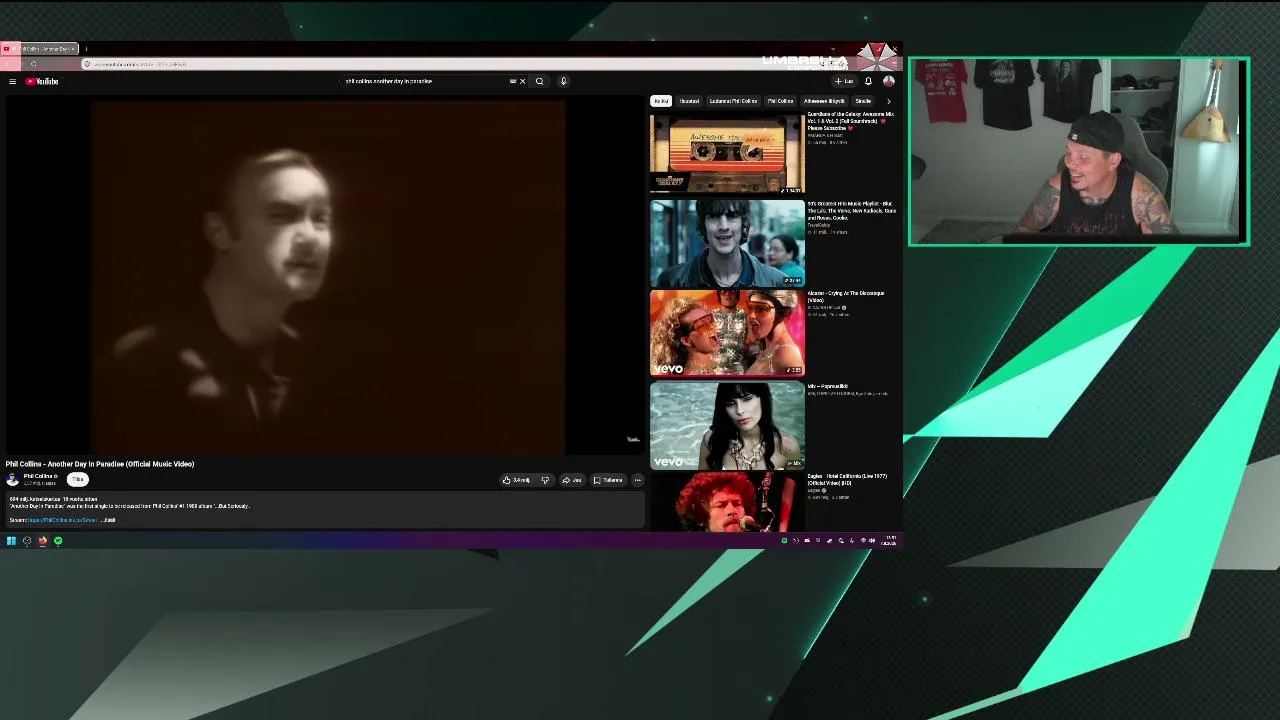Viewport: 1280px width, 720px height.
Task: Select the 'Phil Collins' filter chip
Action: tap(780, 101)
